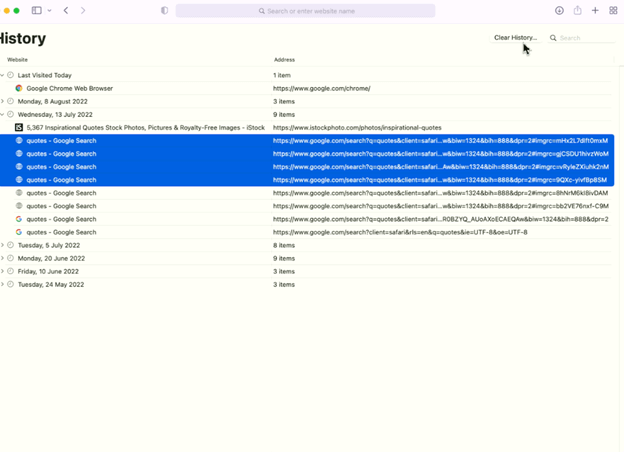Select quotes entry ending gjCSDU1hivzWoM

pyautogui.click(x=307, y=154)
